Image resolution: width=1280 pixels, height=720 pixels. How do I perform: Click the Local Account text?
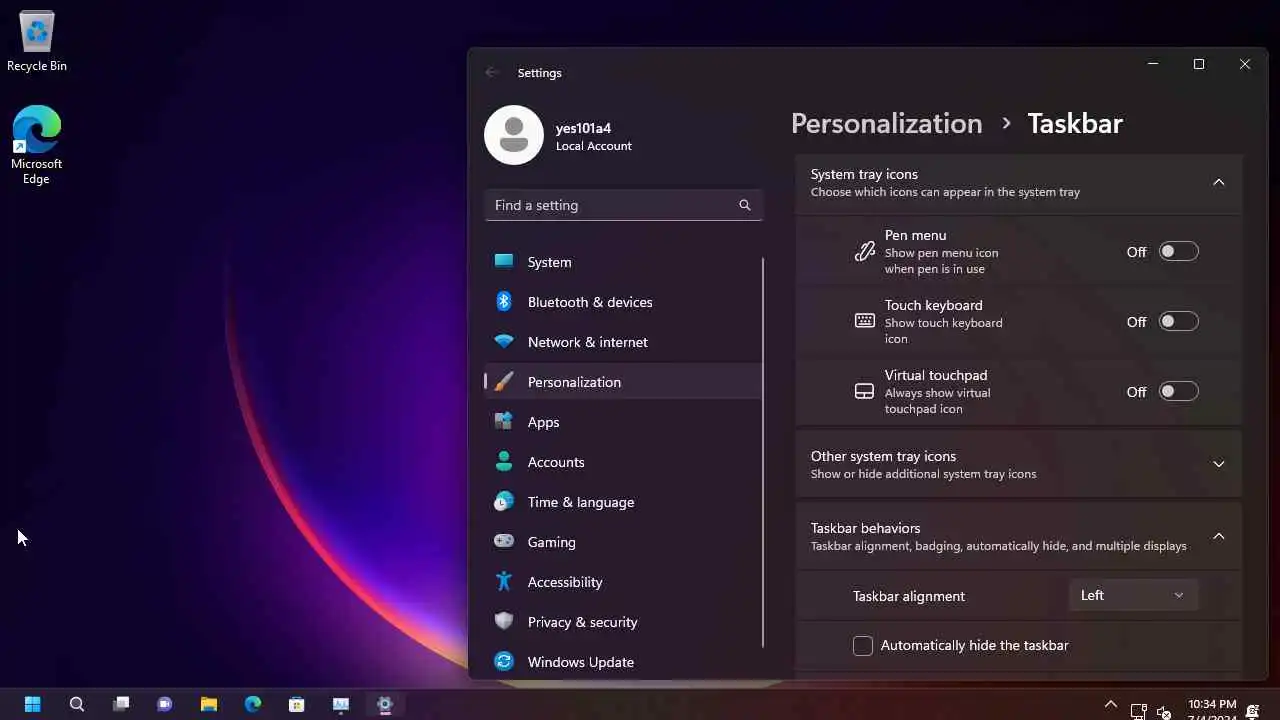pyautogui.click(x=594, y=146)
